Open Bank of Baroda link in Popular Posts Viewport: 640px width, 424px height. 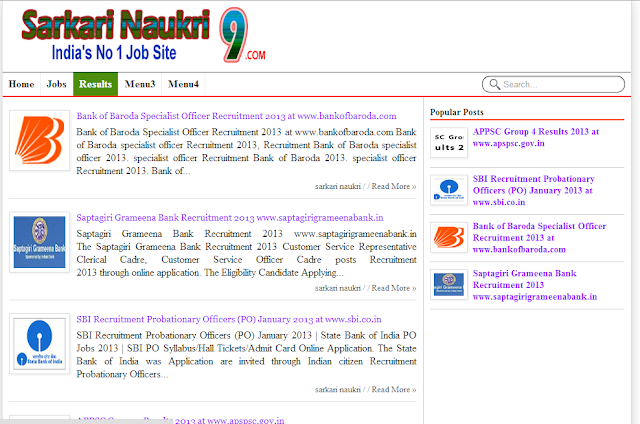539,238
